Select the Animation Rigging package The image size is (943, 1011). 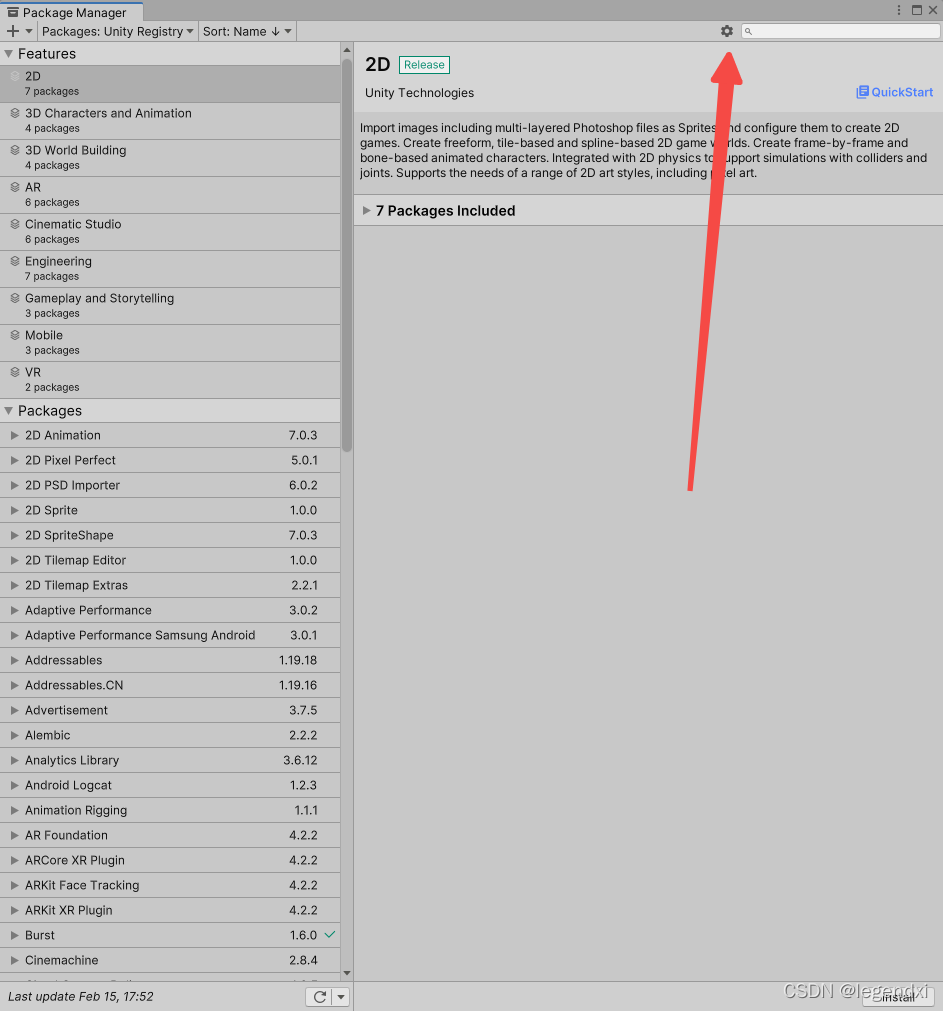point(170,810)
